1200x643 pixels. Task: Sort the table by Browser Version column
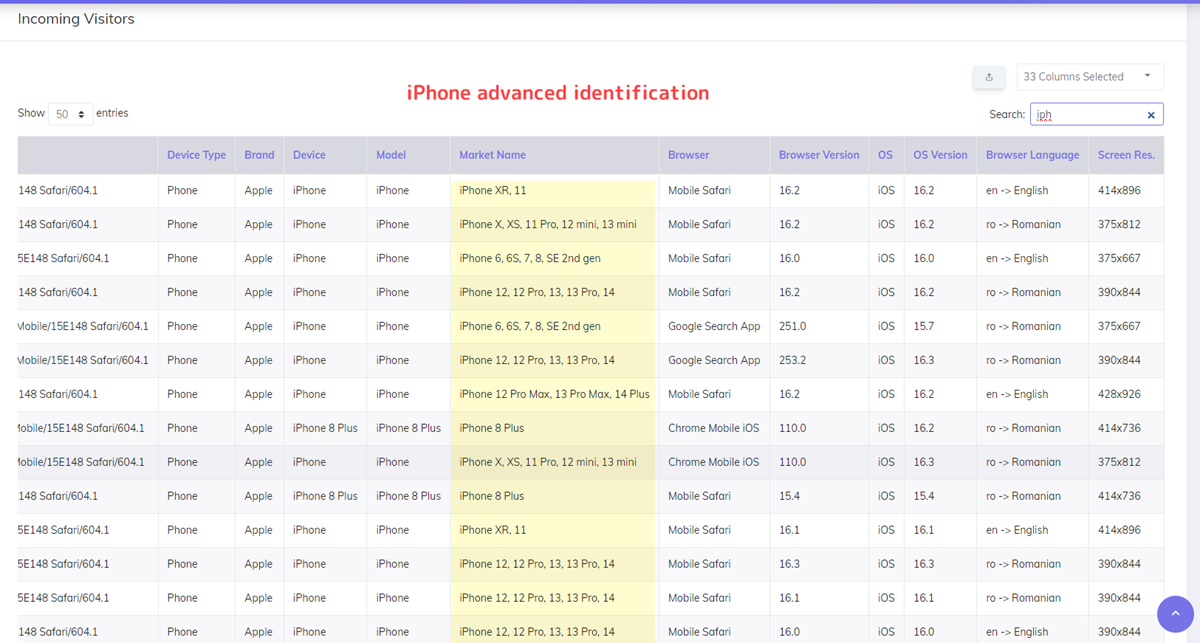click(818, 155)
